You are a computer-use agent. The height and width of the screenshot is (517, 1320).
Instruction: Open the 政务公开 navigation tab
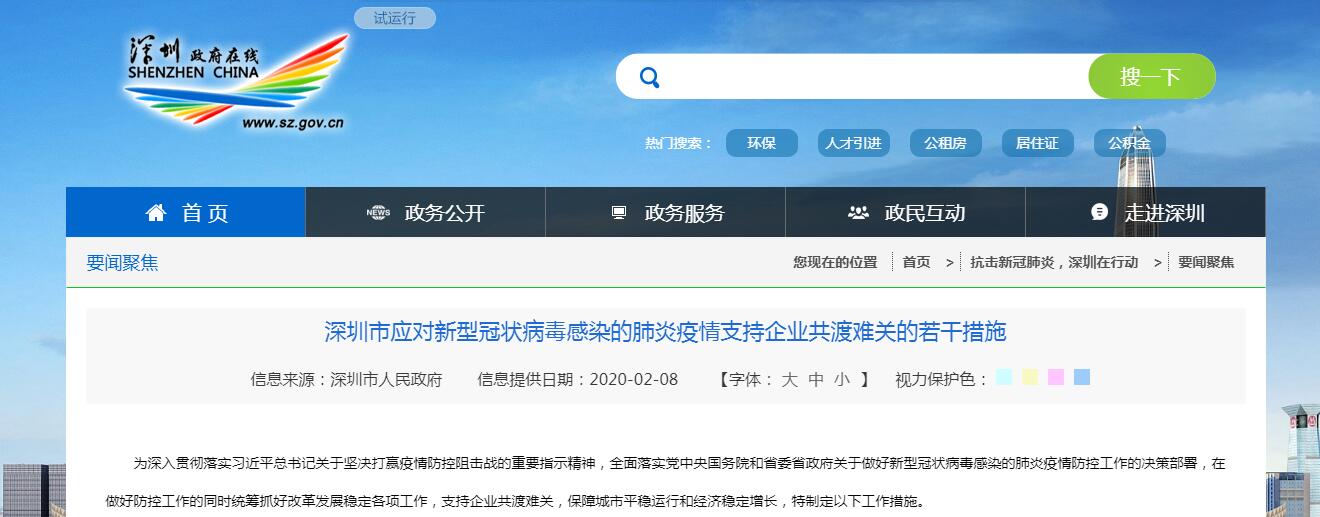[x=444, y=212]
